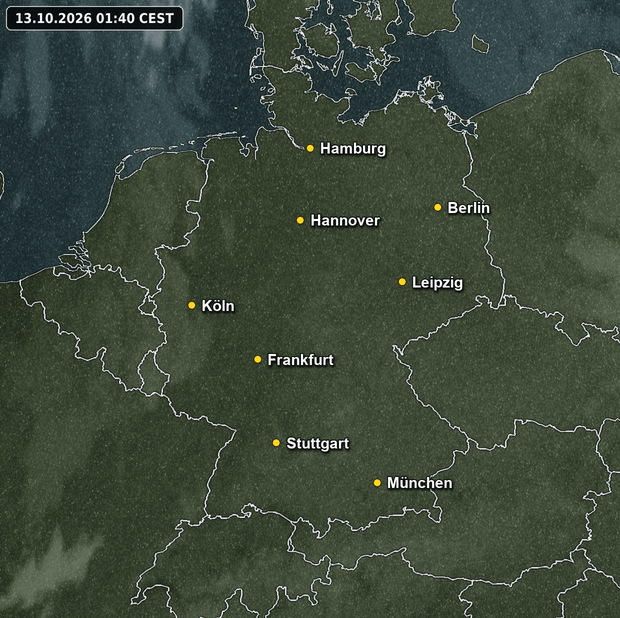Click the Stuttgart city marker dot
This screenshot has height=618, width=620.
[276, 443]
